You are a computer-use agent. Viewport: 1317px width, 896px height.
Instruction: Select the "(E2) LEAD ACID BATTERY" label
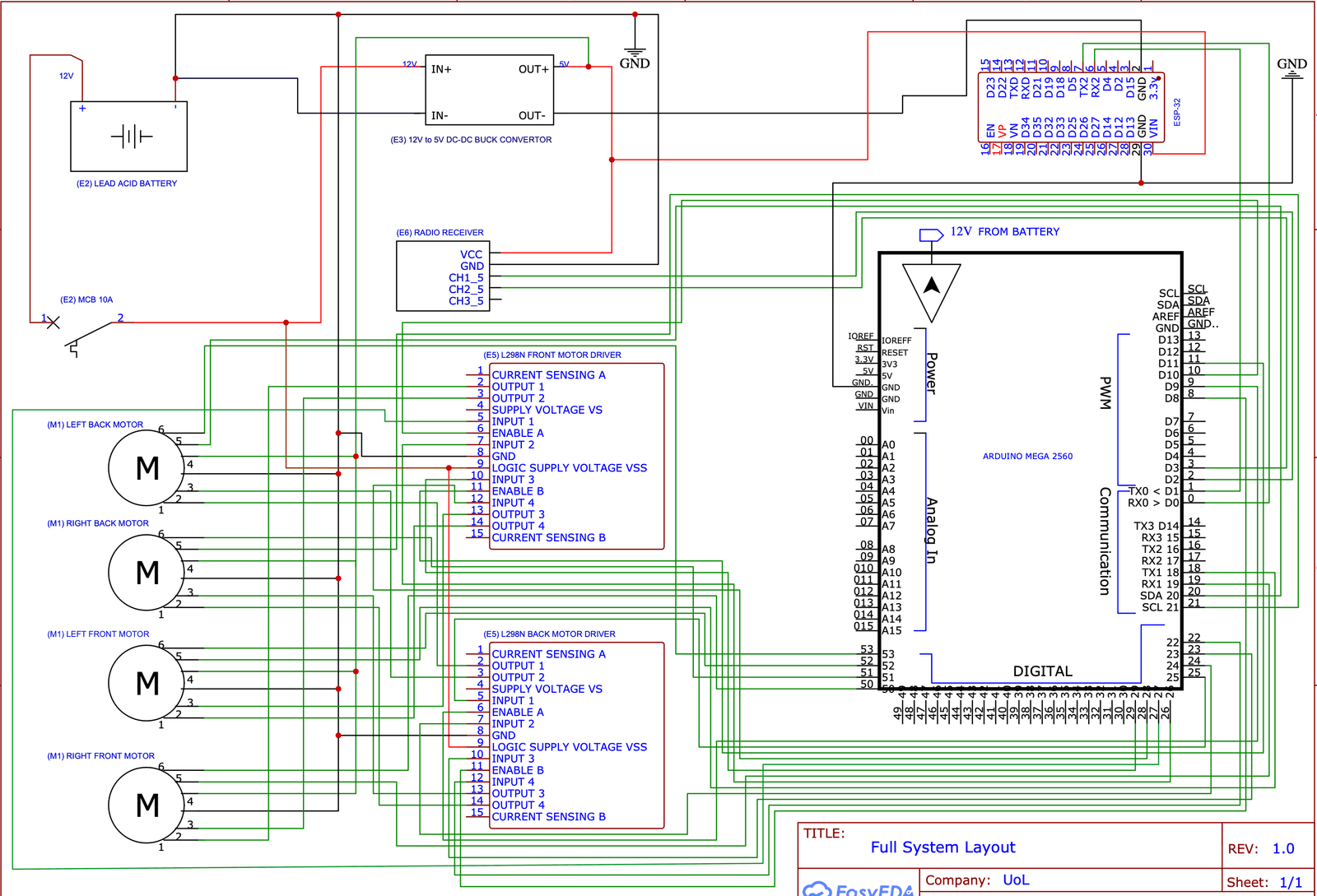(x=127, y=183)
